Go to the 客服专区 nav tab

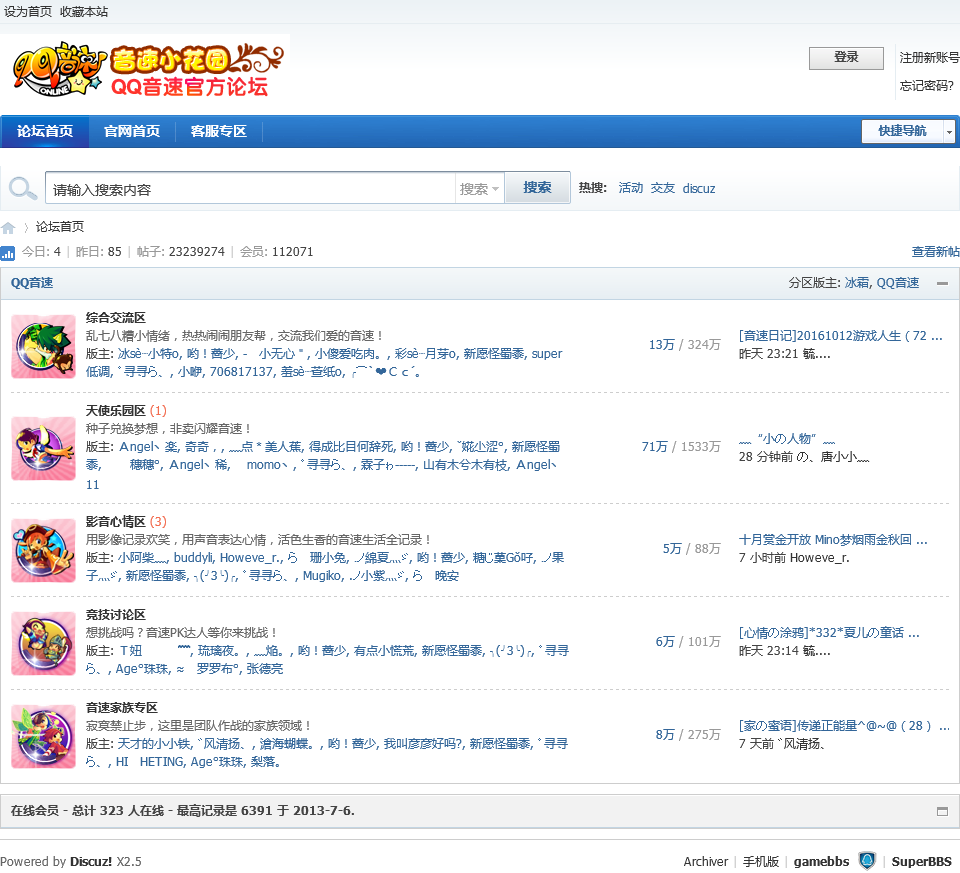point(219,131)
